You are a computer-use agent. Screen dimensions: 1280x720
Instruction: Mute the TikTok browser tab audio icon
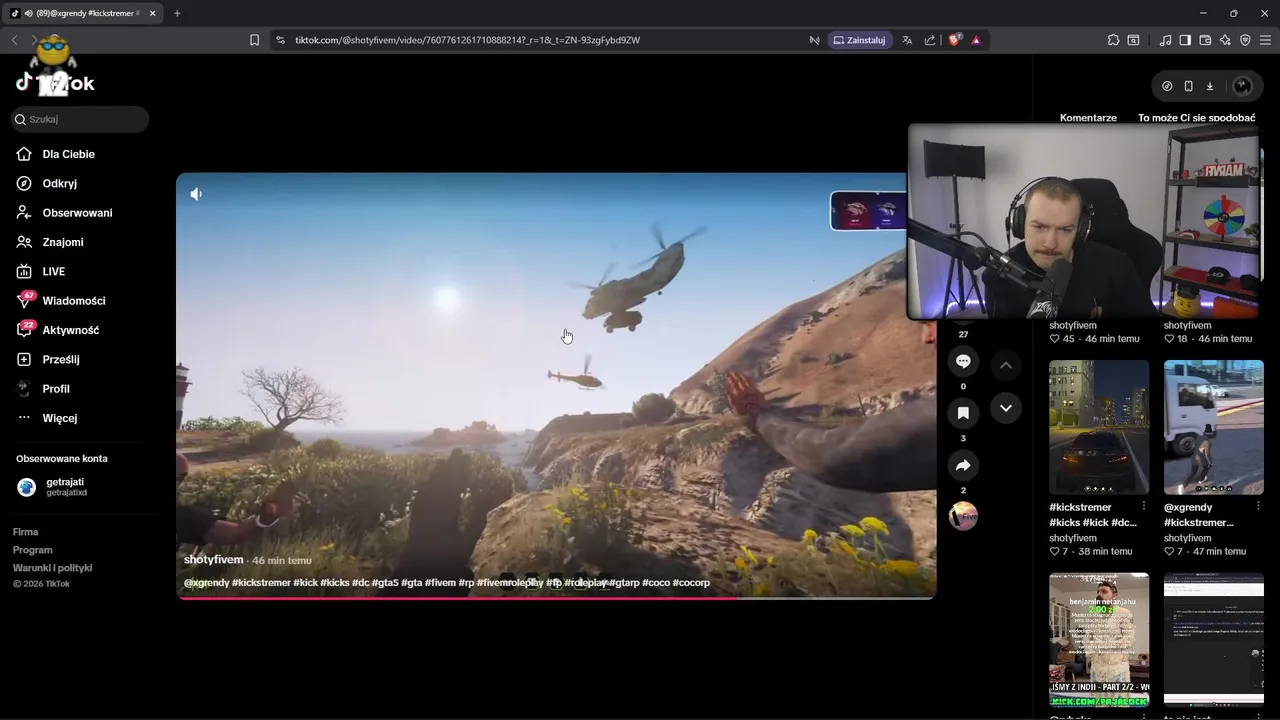click(27, 13)
